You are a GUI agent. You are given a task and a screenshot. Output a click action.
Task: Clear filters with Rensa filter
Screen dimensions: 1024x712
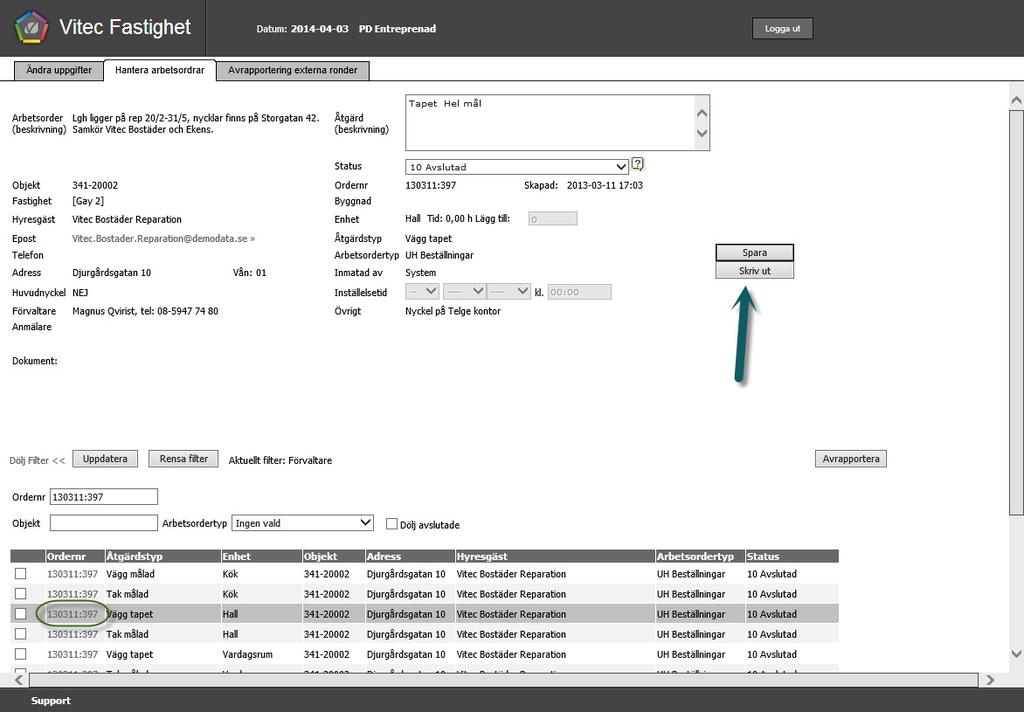coord(184,459)
